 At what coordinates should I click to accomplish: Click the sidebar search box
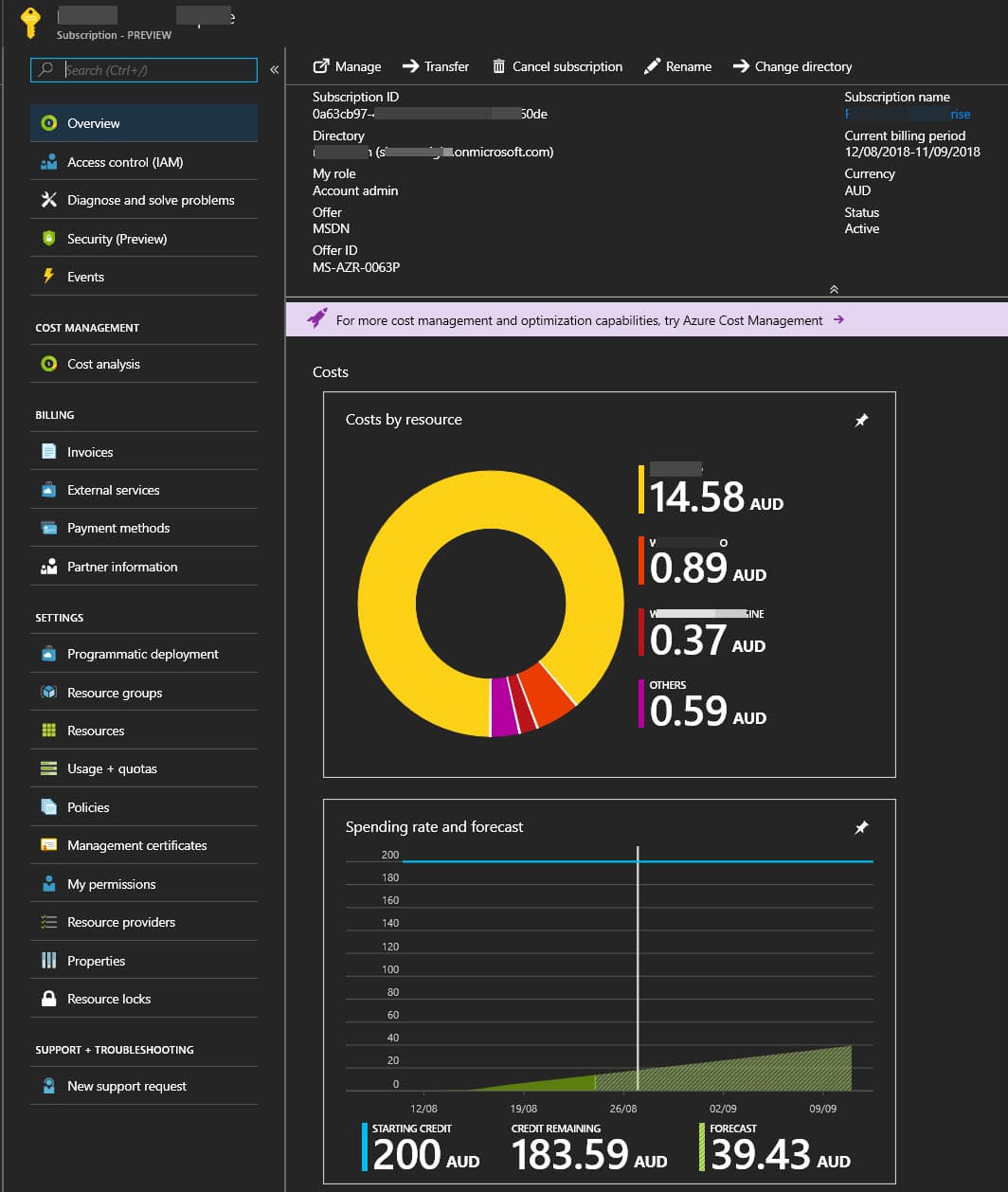(144, 70)
